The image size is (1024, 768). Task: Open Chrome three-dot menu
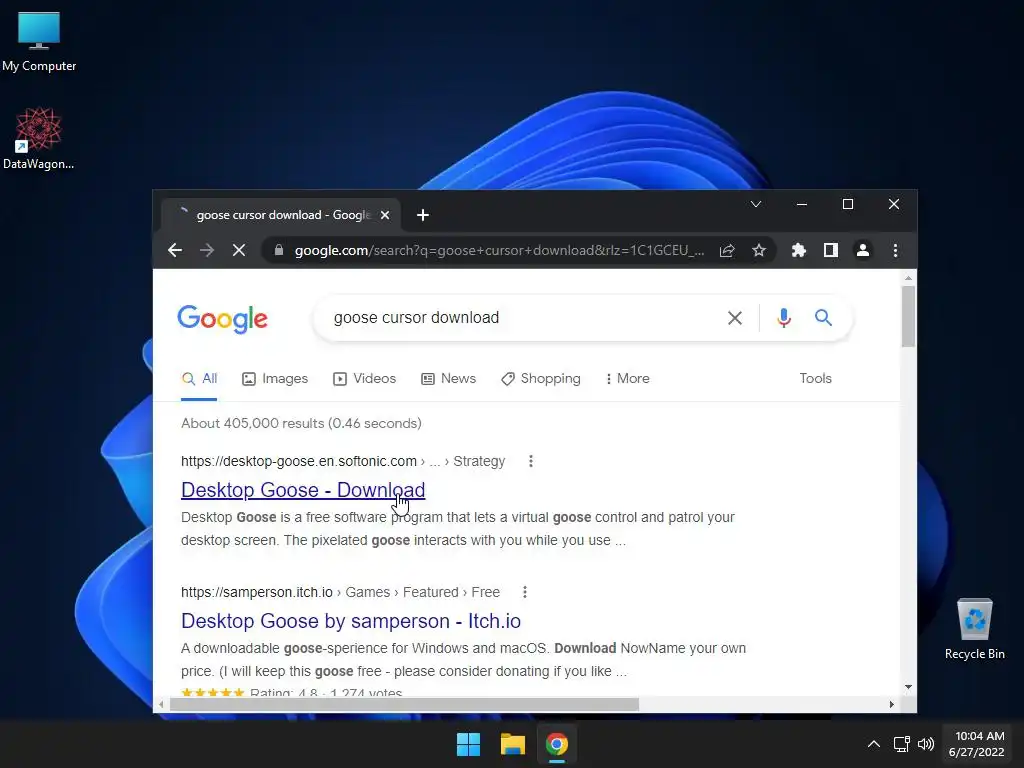click(x=895, y=250)
